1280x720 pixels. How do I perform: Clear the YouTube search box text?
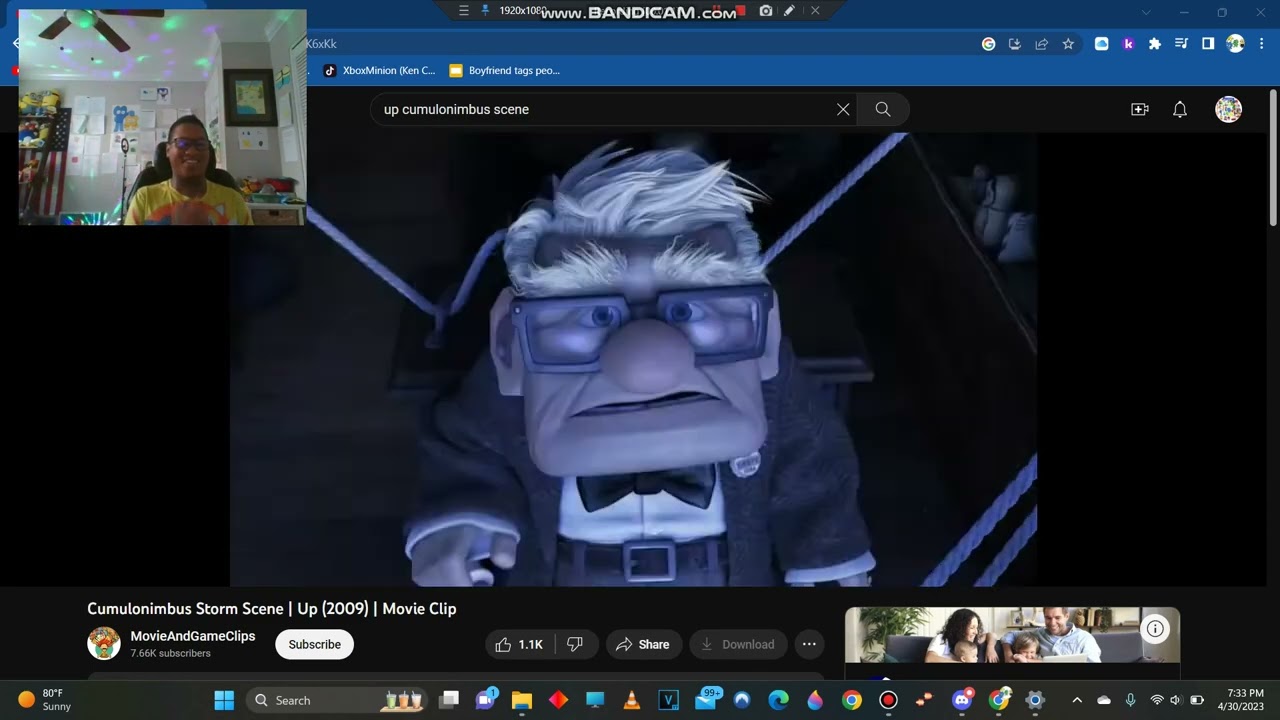[x=843, y=109]
